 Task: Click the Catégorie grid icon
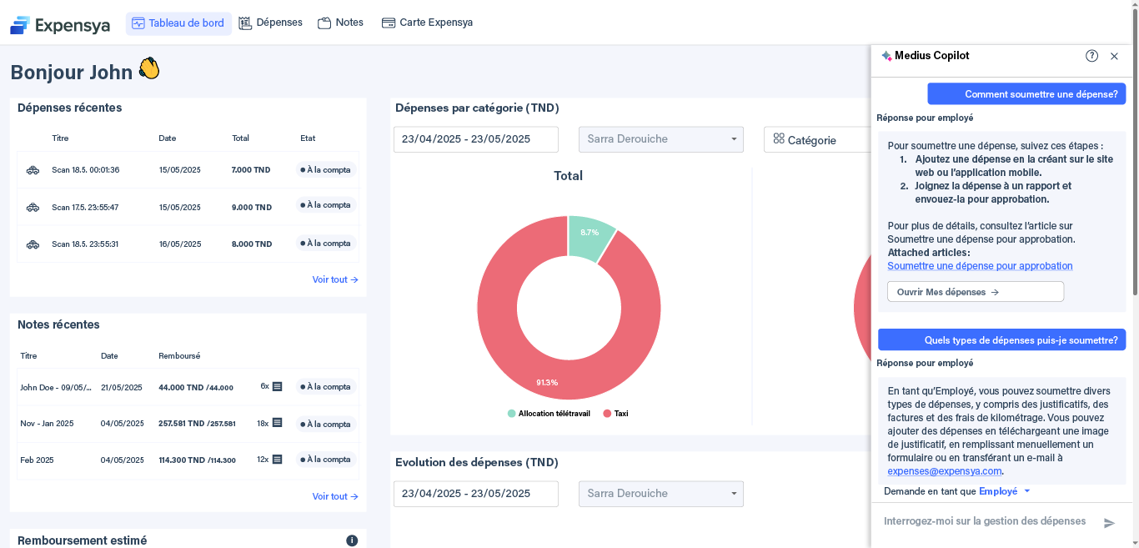(779, 139)
